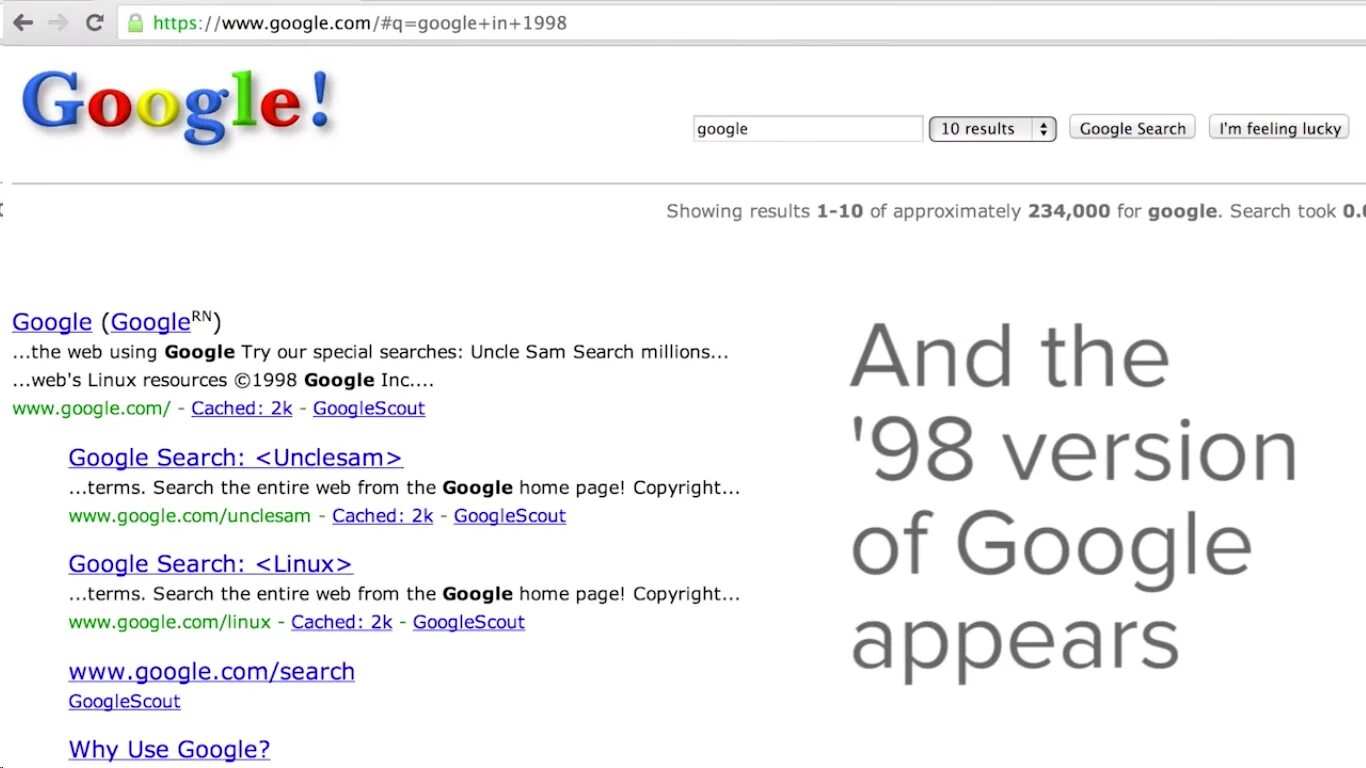Image resolution: width=1366 pixels, height=768 pixels.
Task: Open Cached: 2k link for www.google.com/
Action: click(x=242, y=408)
